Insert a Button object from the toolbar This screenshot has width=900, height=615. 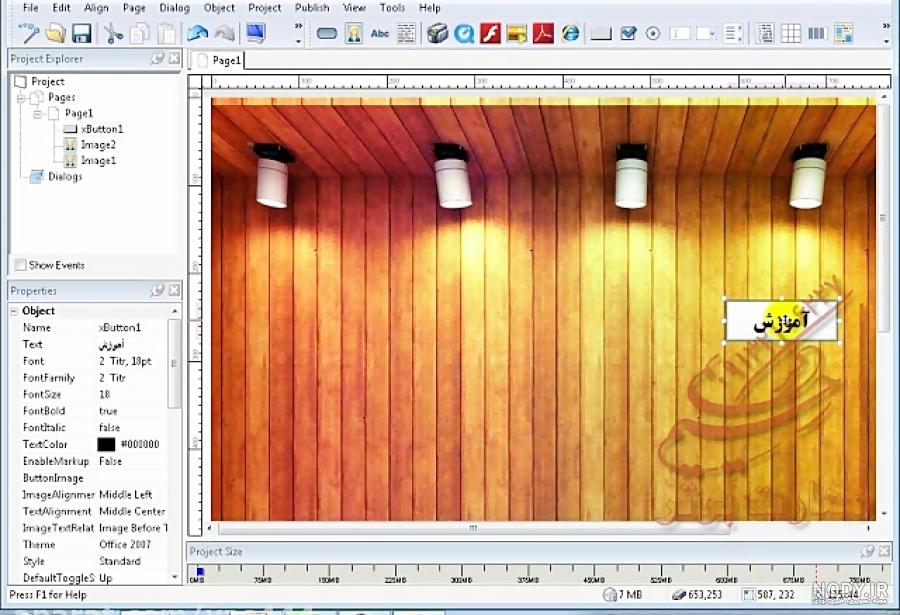point(327,34)
